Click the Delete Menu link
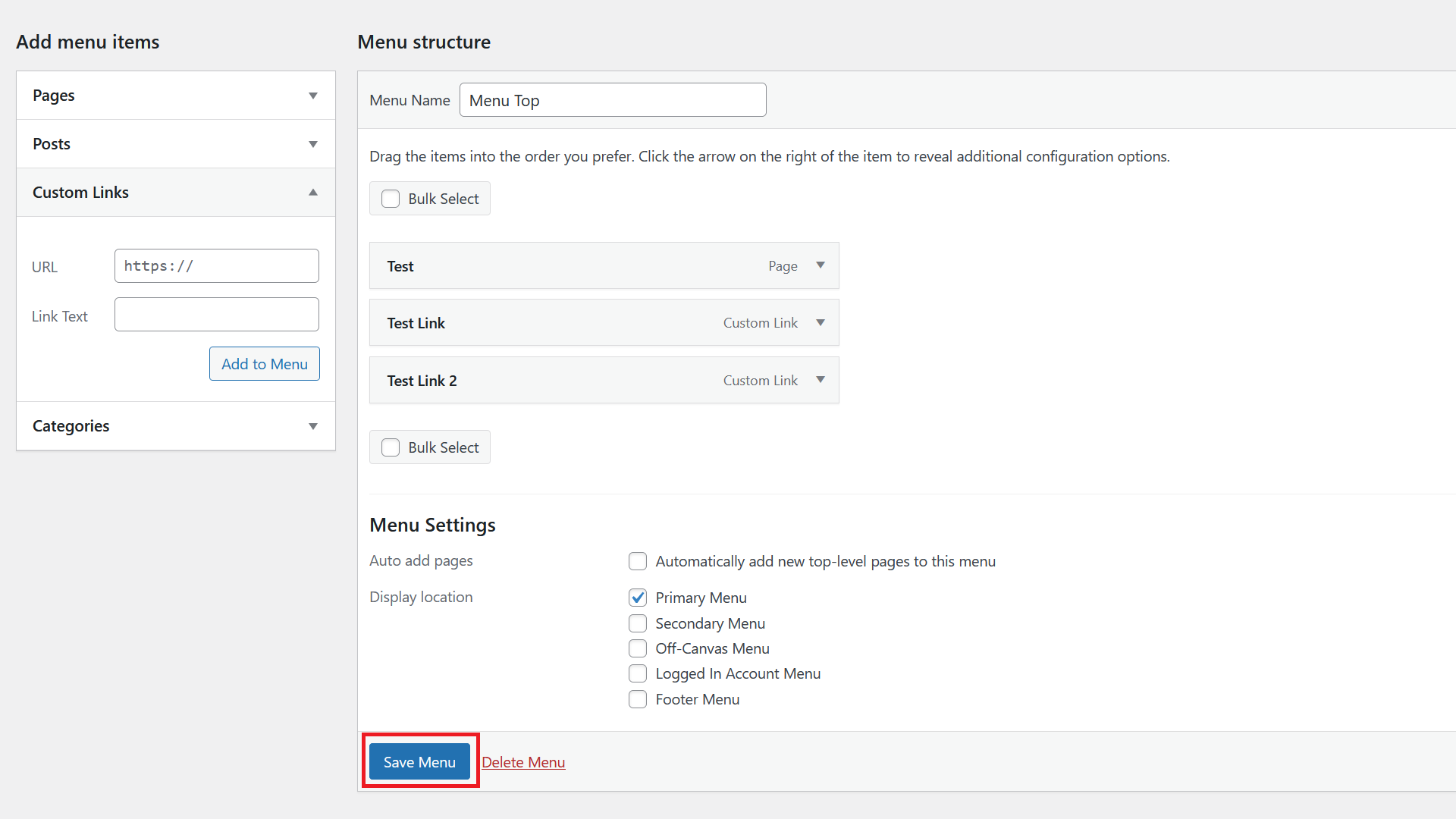 click(x=524, y=761)
